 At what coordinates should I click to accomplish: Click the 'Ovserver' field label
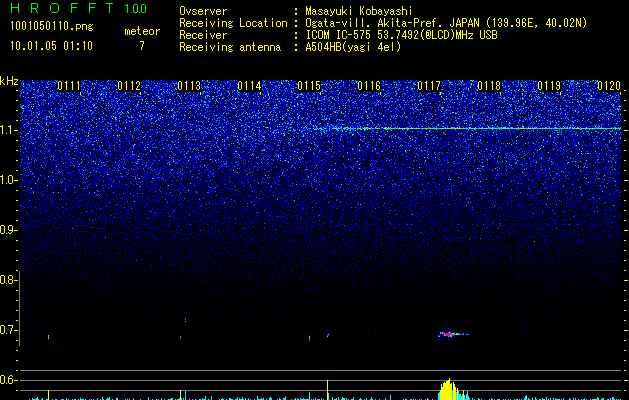pos(203,11)
